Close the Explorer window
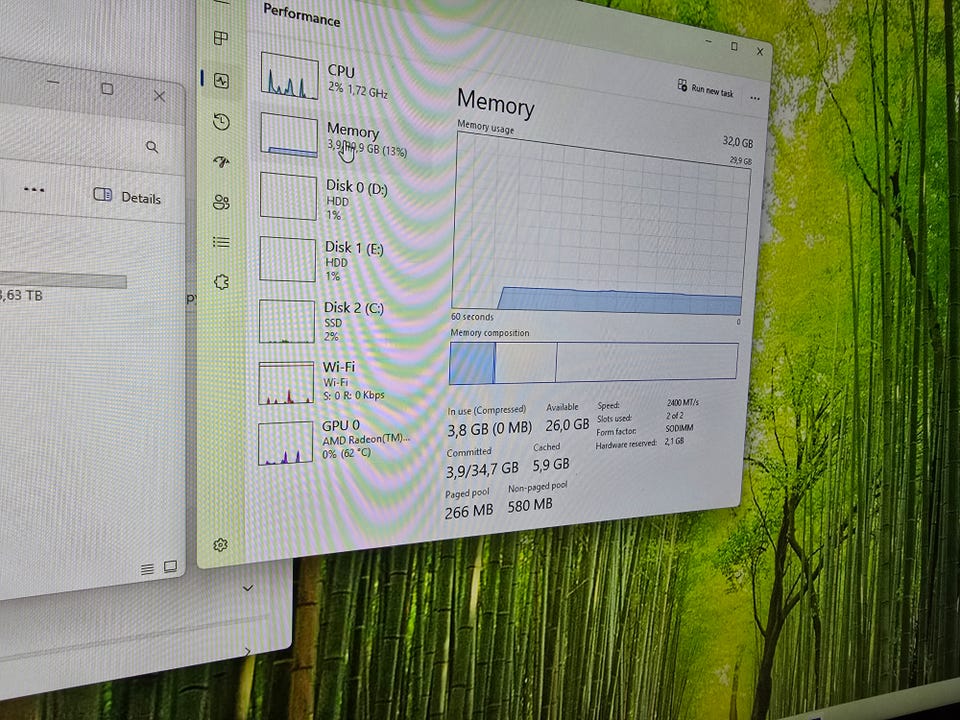Image resolution: width=960 pixels, height=720 pixels. click(159, 96)
